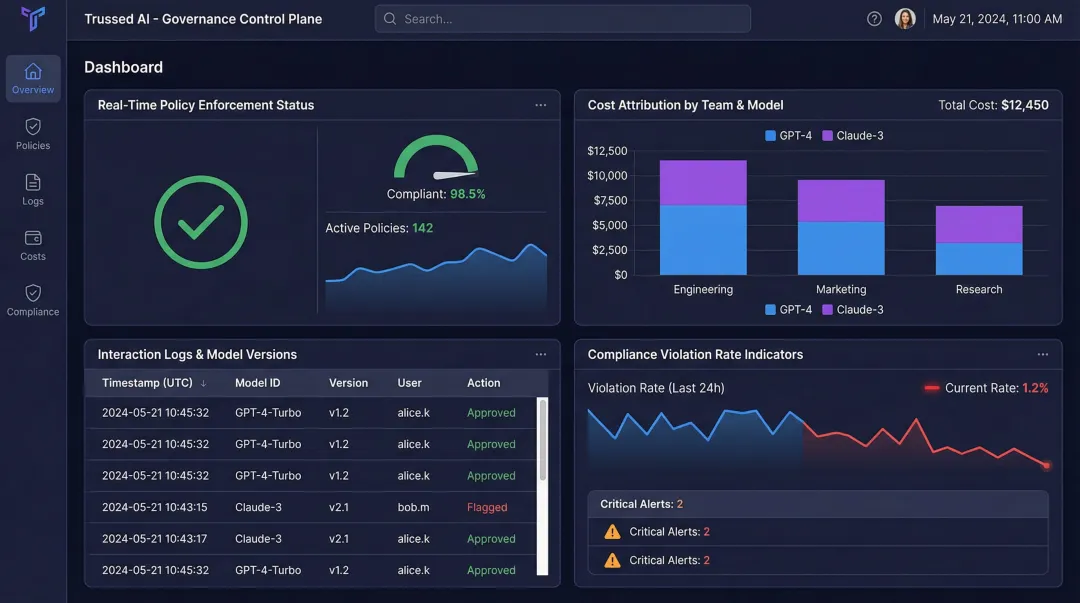
Task: Navigate to Logs via the sidebar icon
Action: (33, 188)
